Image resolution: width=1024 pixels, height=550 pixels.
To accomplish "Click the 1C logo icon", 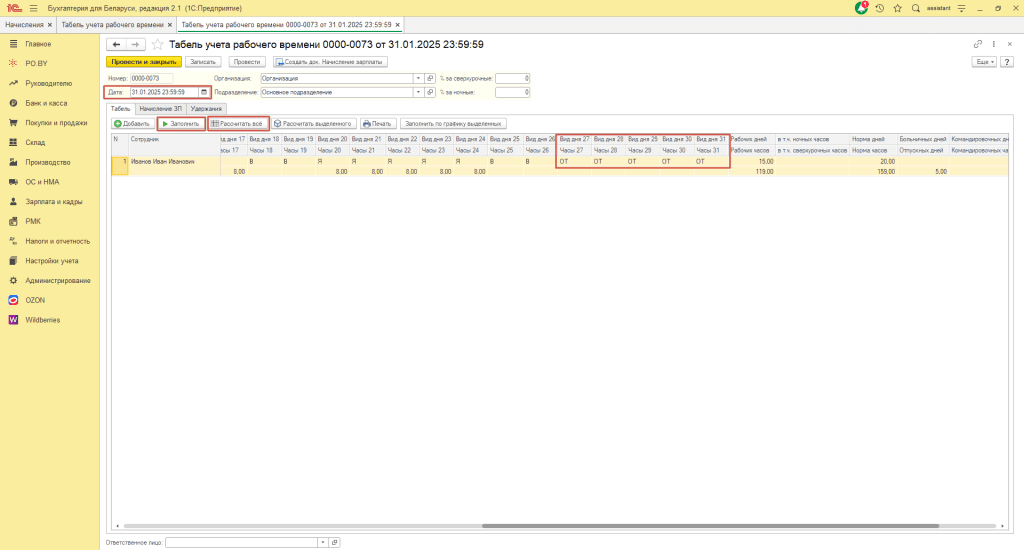I will 14,8.
